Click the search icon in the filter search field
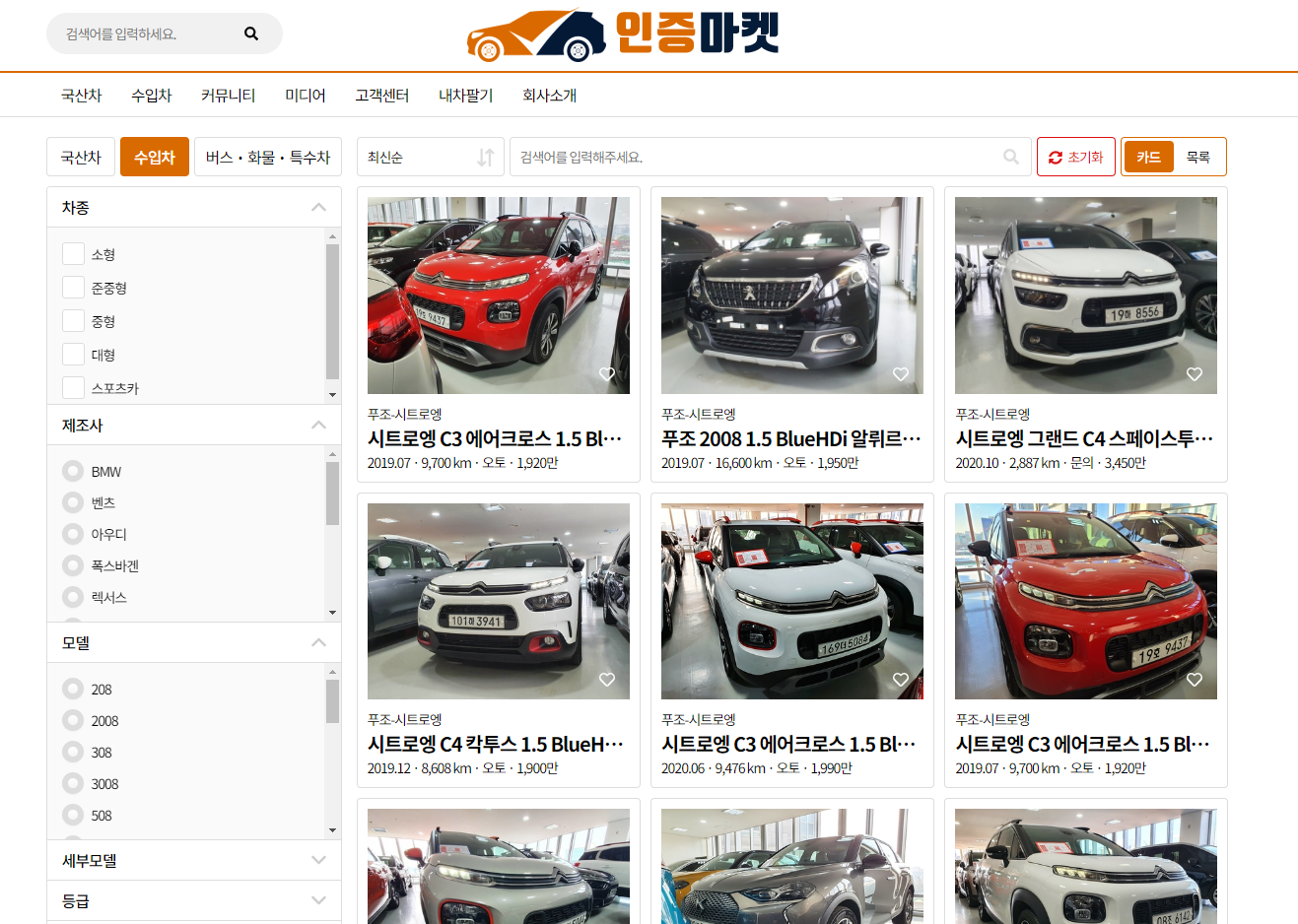 pos(1011,157)
